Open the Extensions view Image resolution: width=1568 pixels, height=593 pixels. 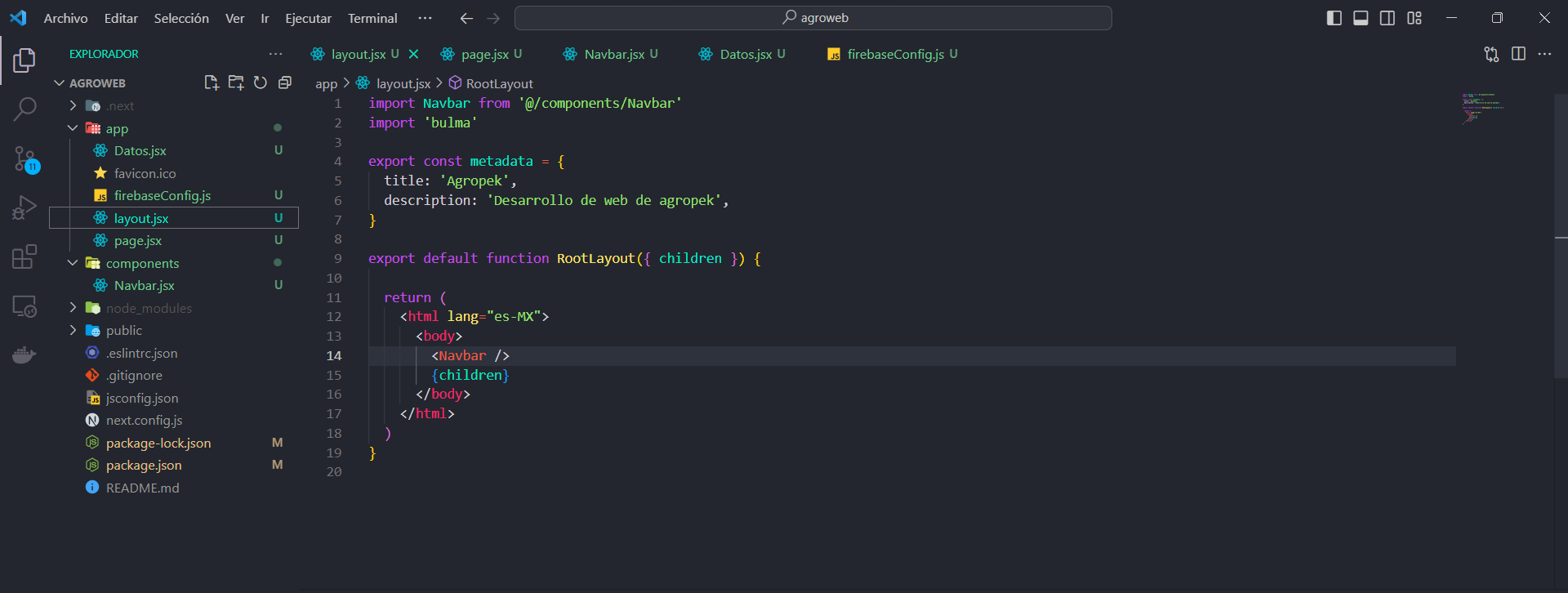coord(24,256)
